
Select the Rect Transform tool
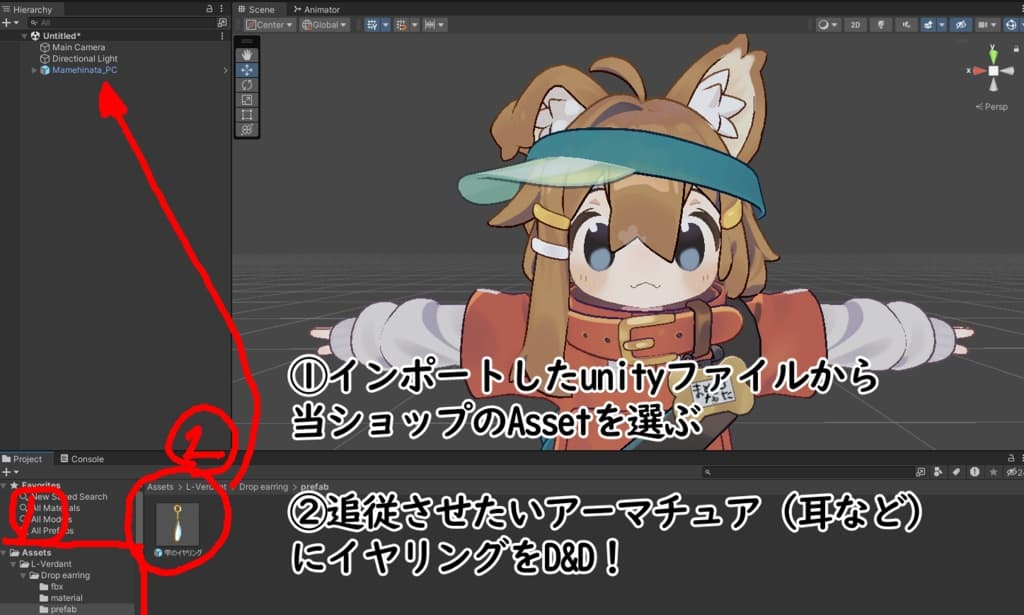(x=247, y=116)
